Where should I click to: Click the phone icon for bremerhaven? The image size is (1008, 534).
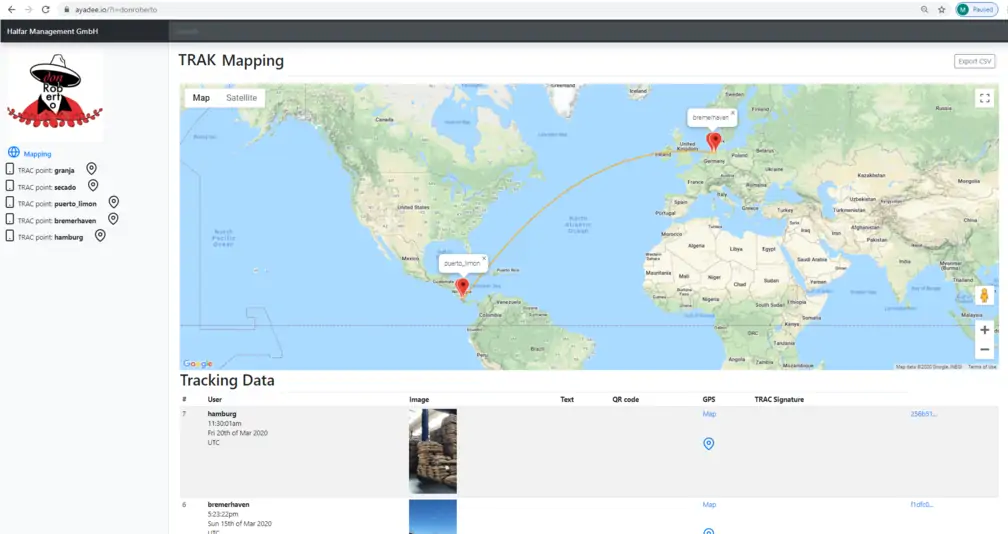tap(10, 219)
